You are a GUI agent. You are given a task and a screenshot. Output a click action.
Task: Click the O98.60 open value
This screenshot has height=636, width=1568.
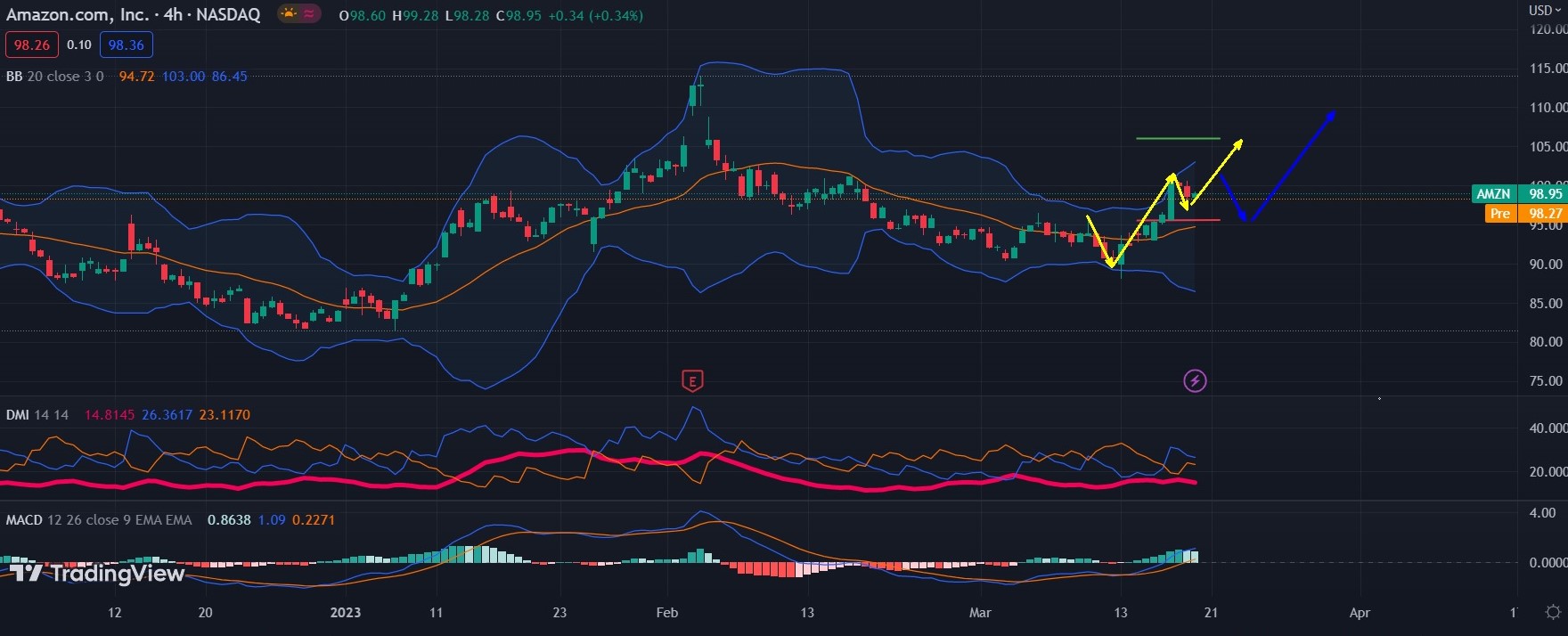click(x=363, y=15)
